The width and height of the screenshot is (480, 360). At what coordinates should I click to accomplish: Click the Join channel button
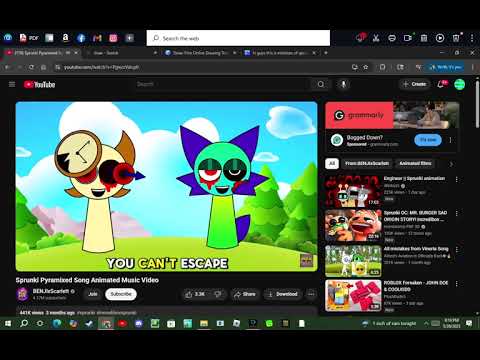[x=93, y=294]
